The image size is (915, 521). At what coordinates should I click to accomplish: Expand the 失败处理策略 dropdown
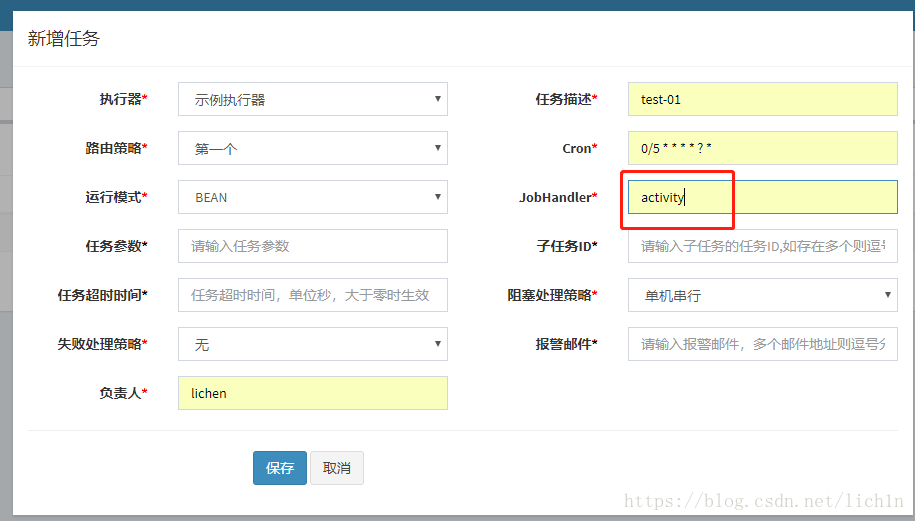[x=312, y=344]
